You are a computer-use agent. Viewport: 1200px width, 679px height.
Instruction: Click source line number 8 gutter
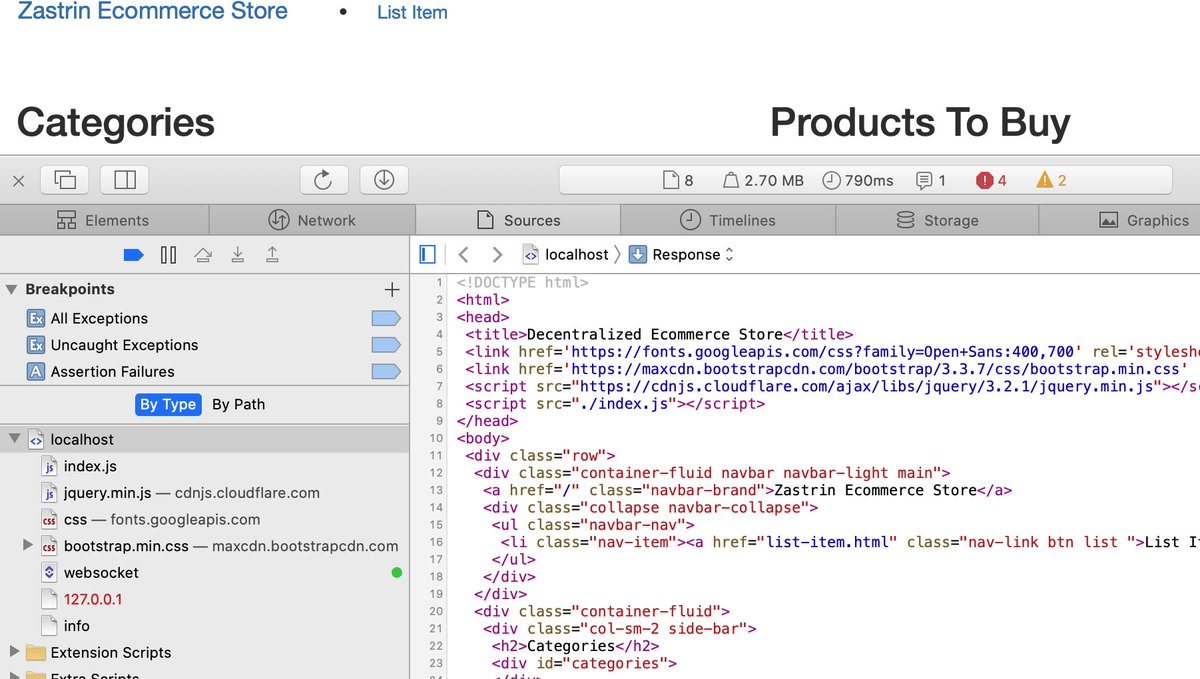tap(438, 404)
